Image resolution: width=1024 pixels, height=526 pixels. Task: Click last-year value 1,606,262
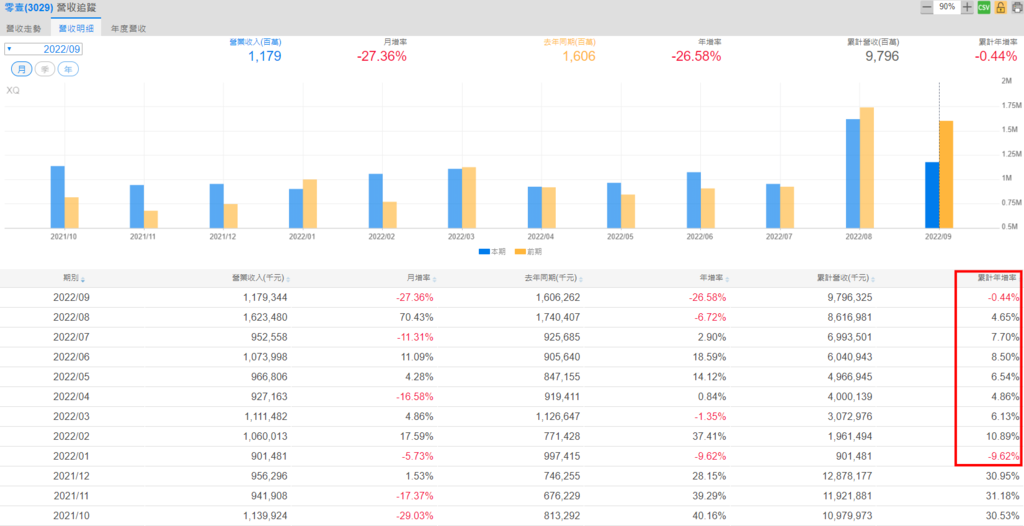558,298
